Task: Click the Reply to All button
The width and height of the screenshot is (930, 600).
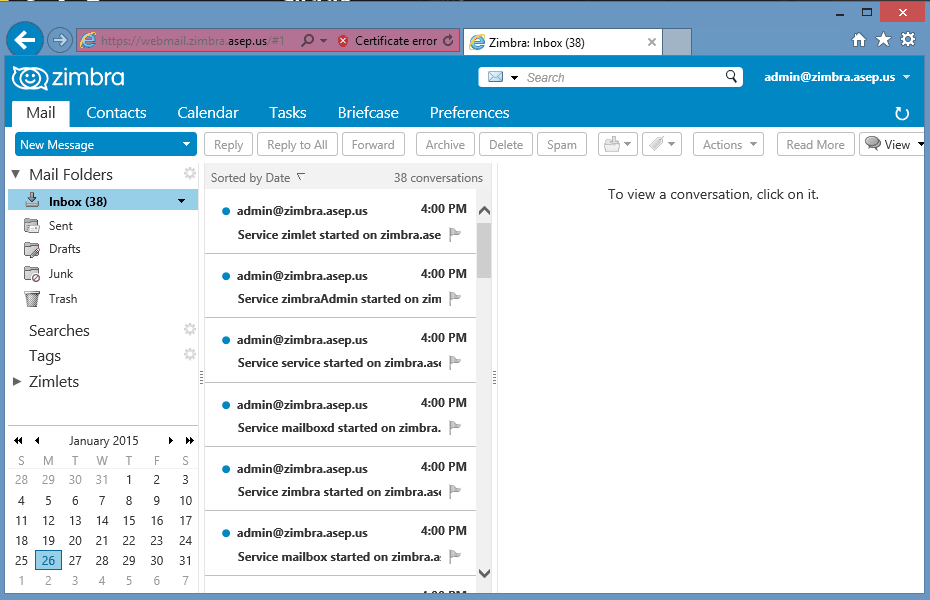Action: (x=297, y=145)
